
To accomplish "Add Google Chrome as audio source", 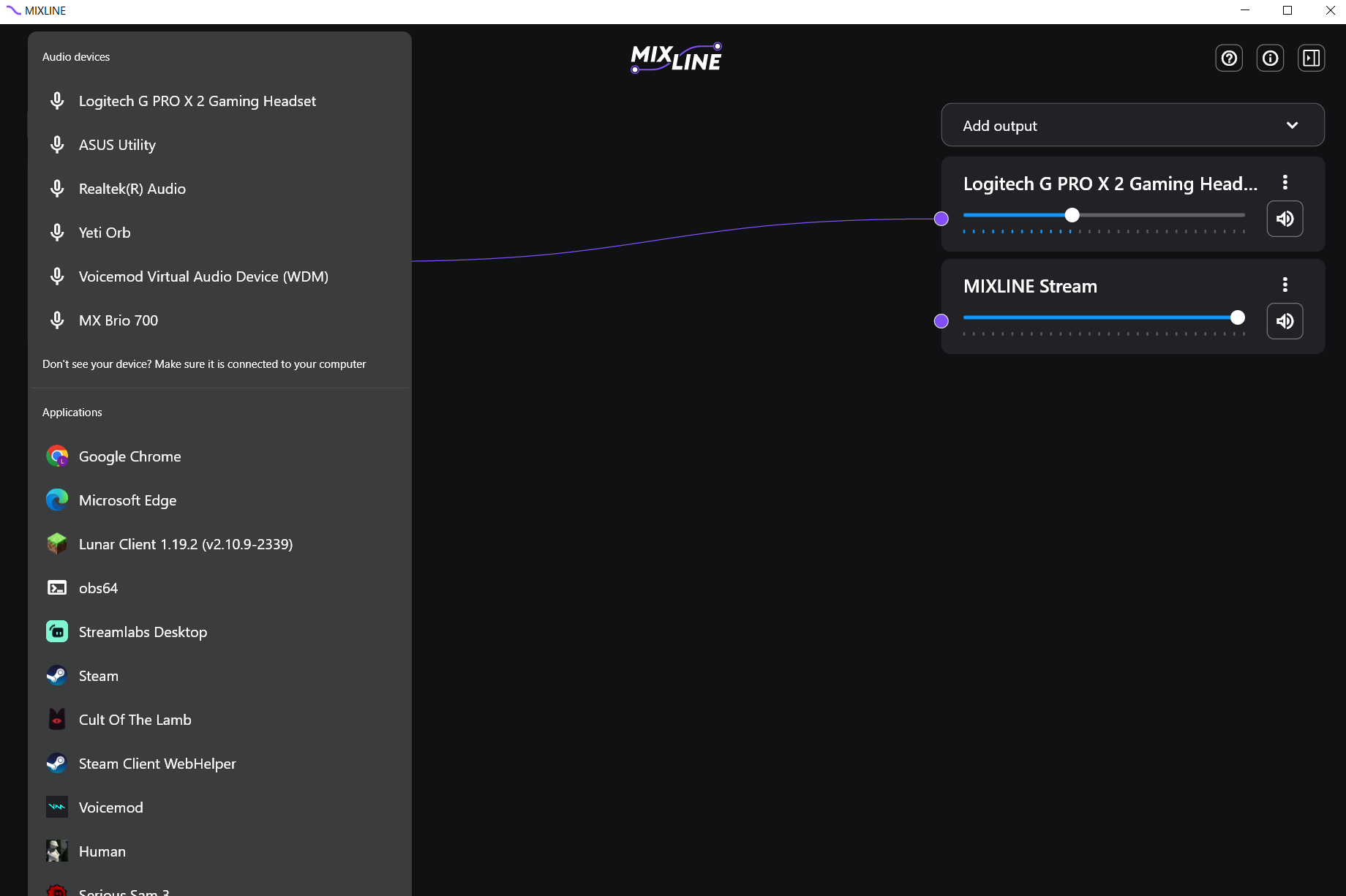I will click(x=219, y=456).
